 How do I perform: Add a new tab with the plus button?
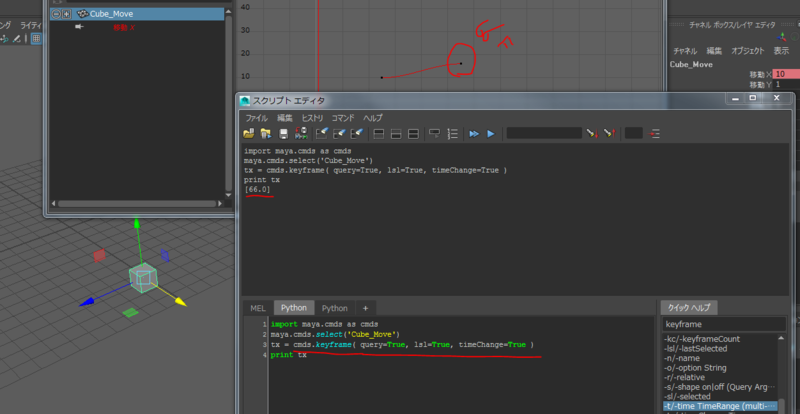tap(365, 308)
